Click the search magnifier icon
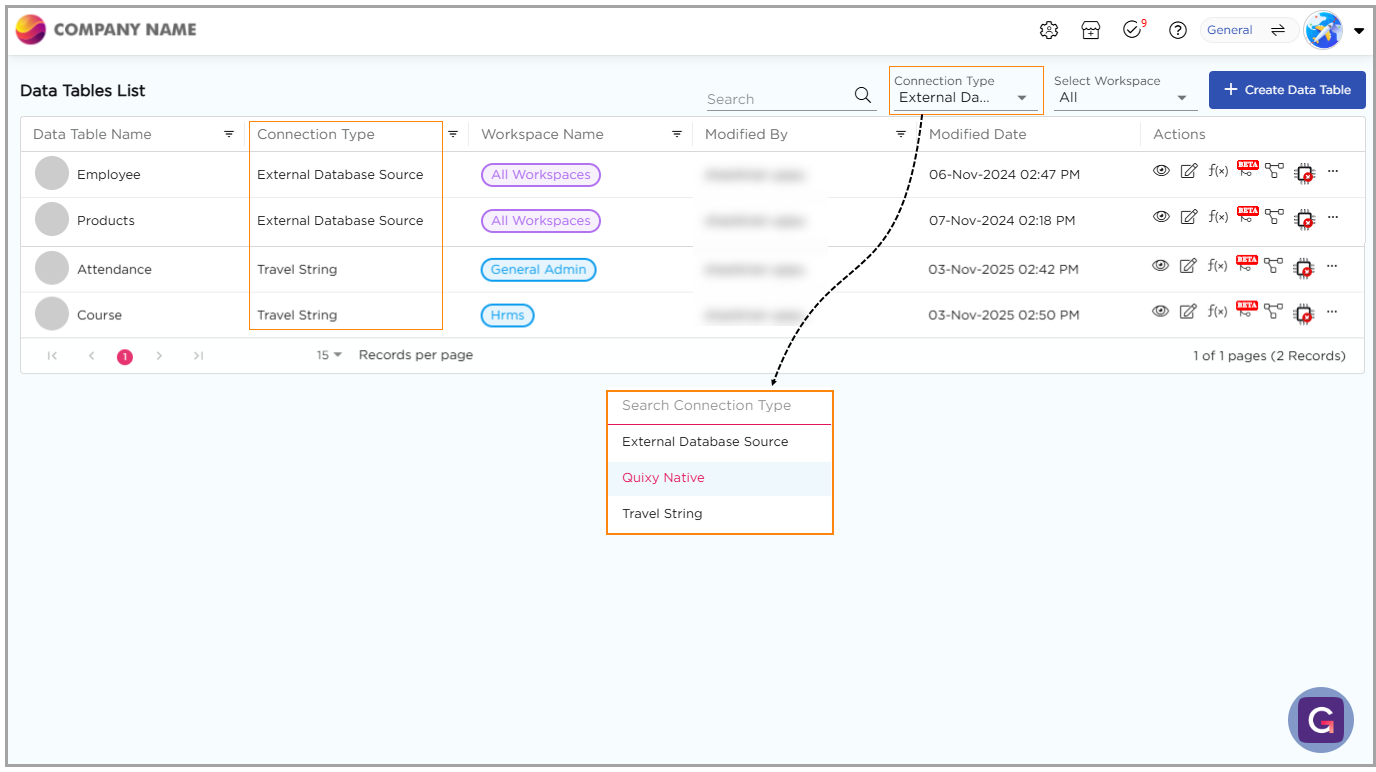 863,96
